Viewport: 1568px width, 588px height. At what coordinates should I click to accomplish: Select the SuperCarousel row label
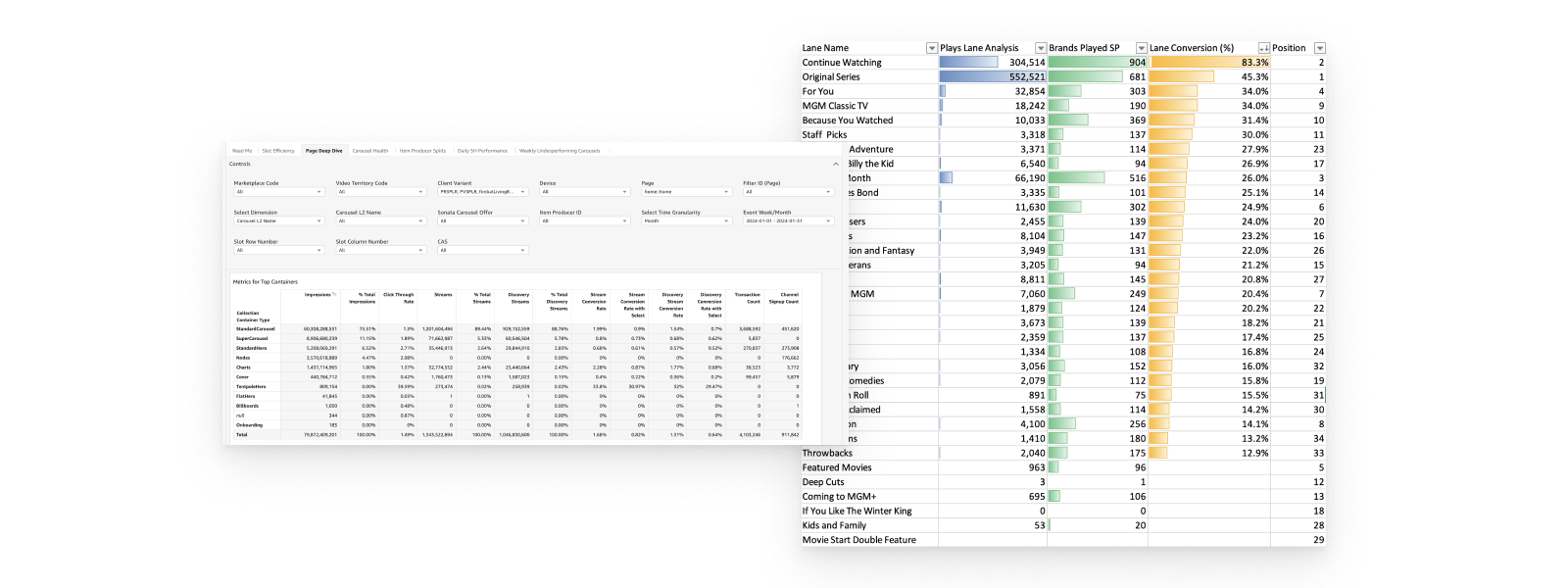pyautogui.click(x=252, y=339)
